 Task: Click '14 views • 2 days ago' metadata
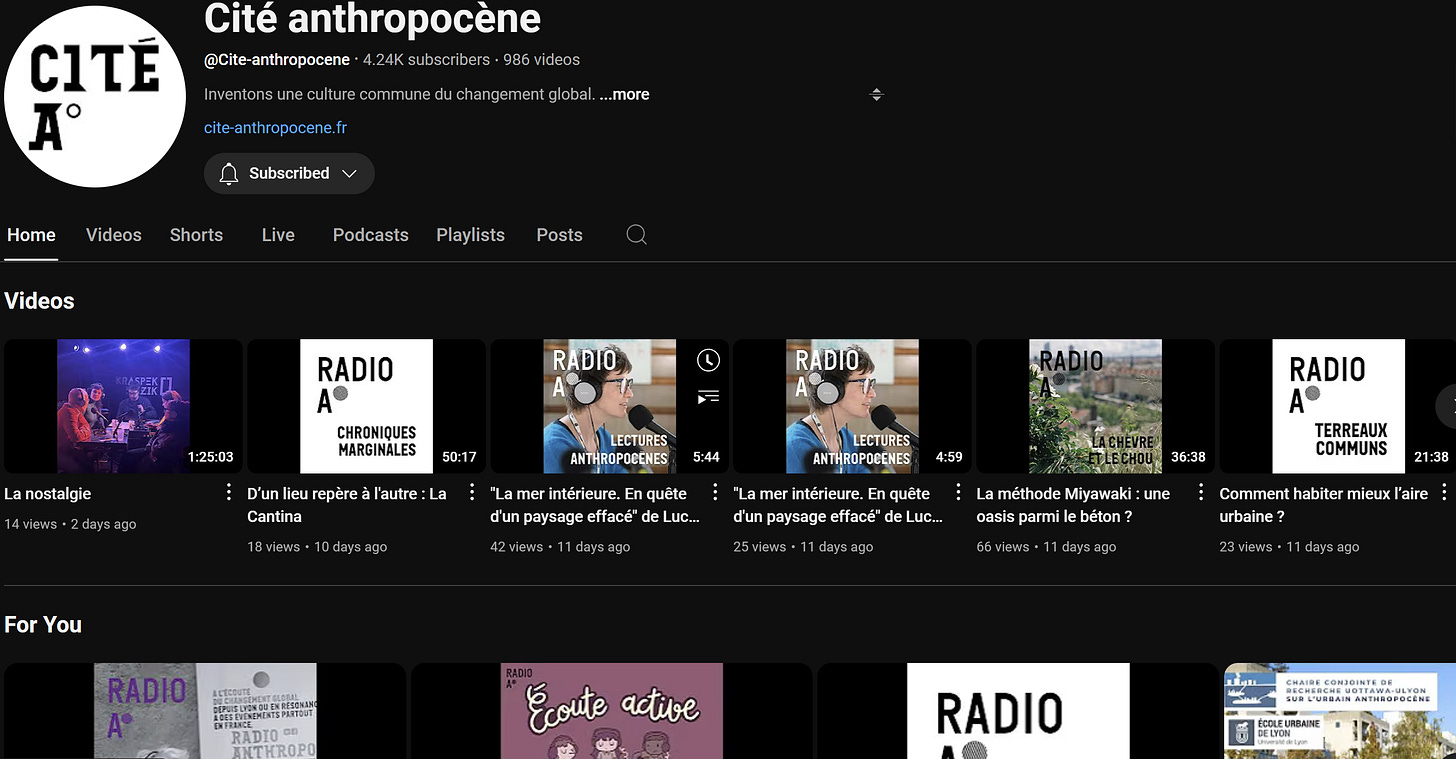click(70, 524)
